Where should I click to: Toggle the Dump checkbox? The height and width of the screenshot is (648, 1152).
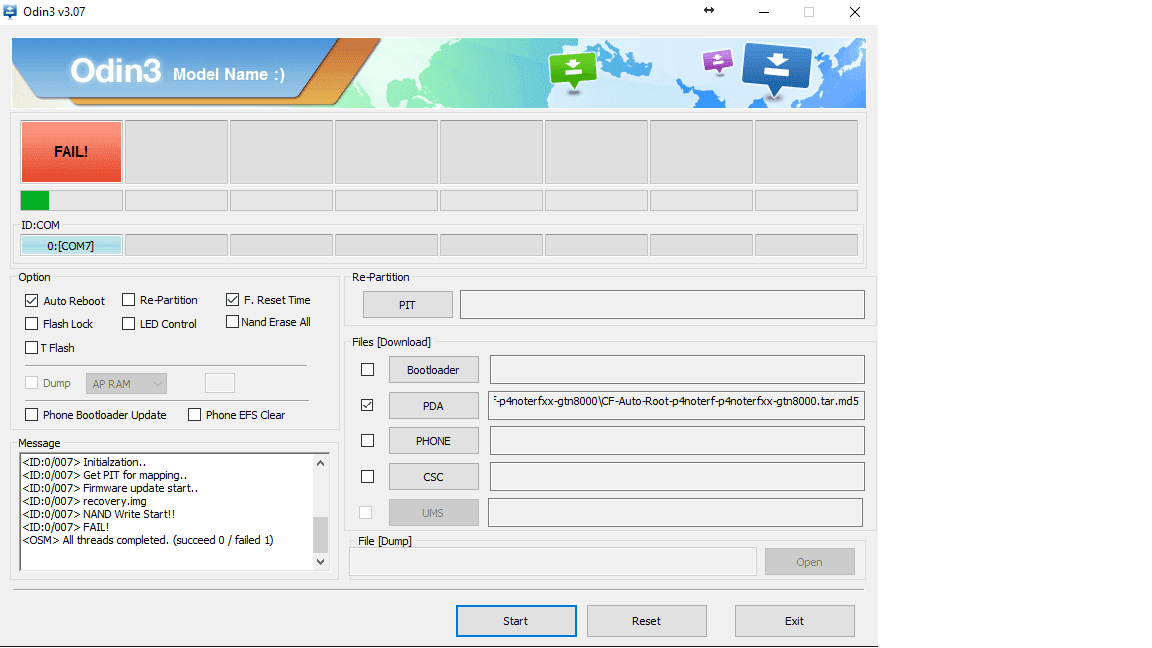click(32, 383)
